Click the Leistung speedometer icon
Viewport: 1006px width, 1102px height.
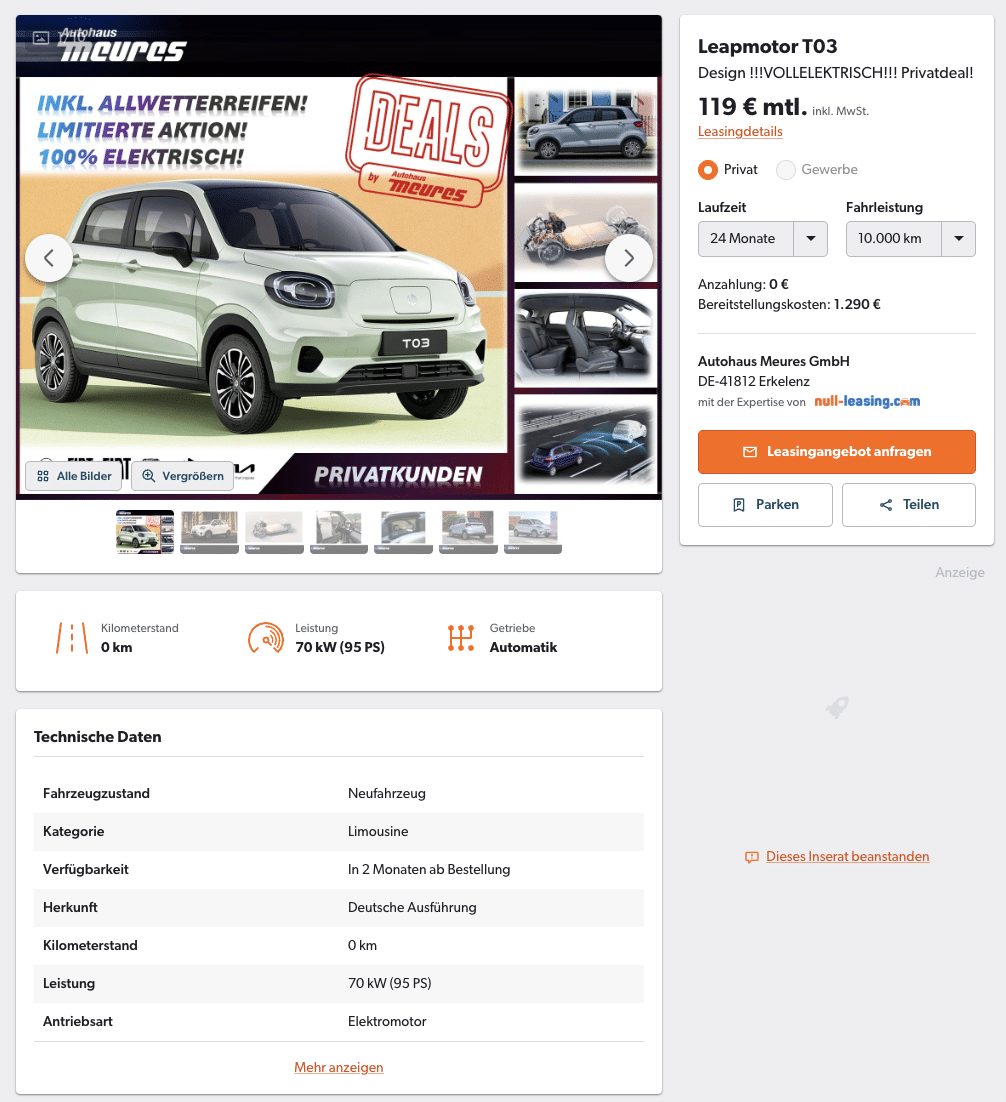coord(266,638)
